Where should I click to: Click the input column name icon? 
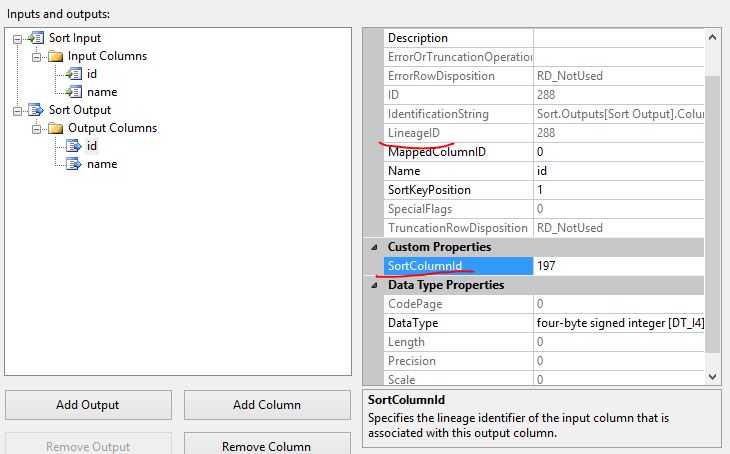[x=74, y=92]
